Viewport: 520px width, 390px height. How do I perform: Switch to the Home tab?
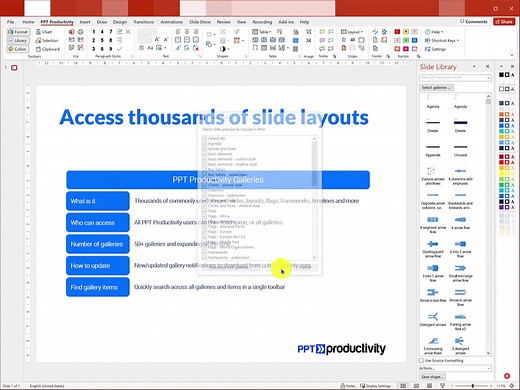click(x=28, y=22)
